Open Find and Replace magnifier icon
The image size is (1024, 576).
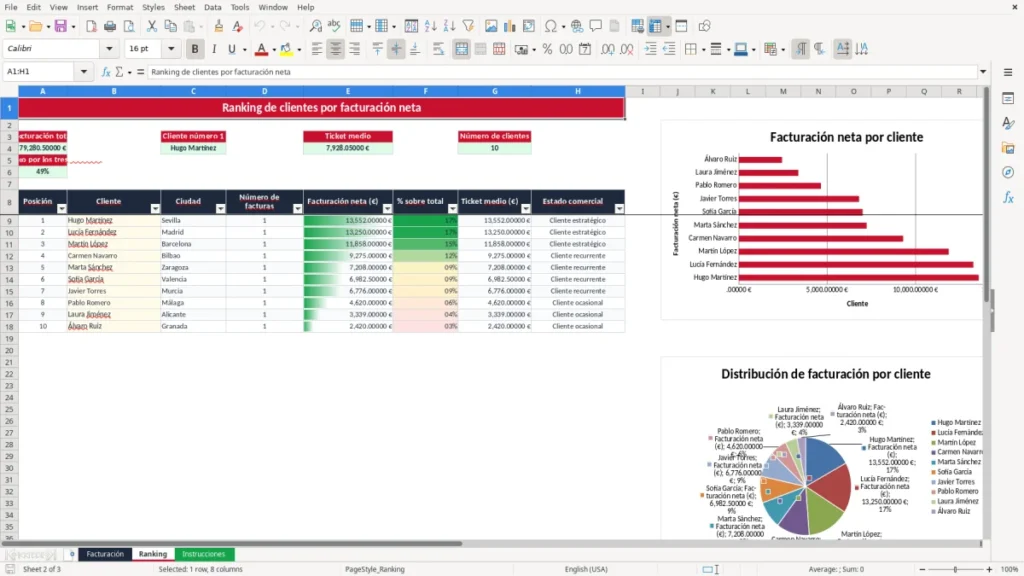pos(315,26)
